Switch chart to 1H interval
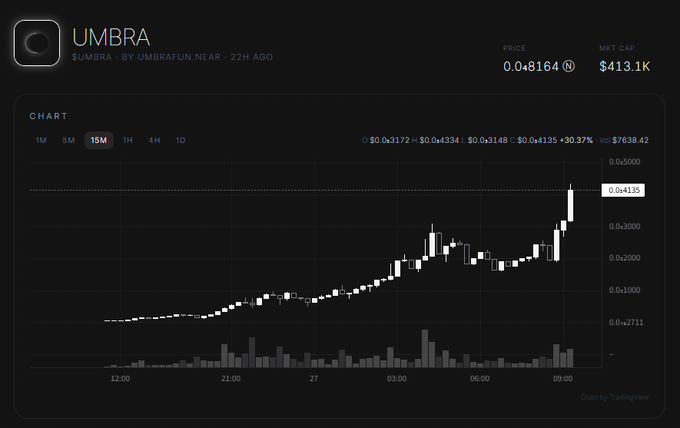Viewport: 680px width, 428px height. [128, 140]
